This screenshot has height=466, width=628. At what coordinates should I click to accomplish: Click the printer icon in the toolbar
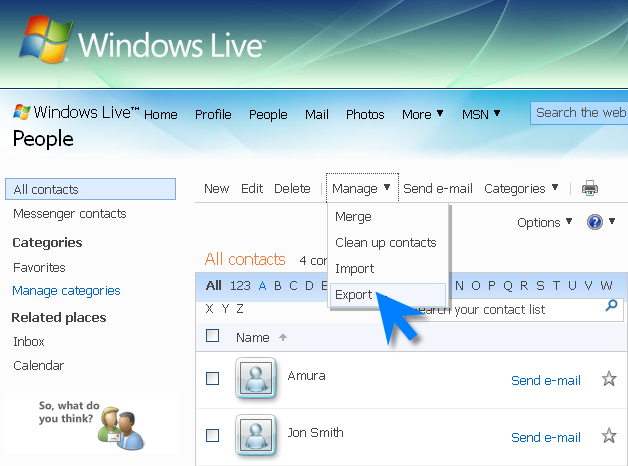point(590,188)
